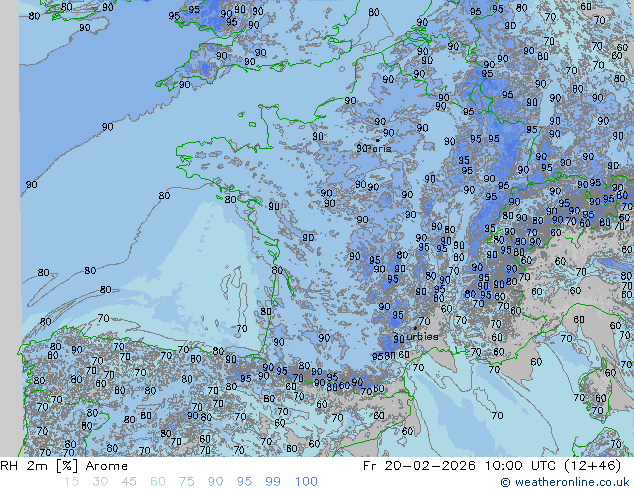Click the "RH 2m [%]" map title
Screen dimensions: 634x490
click(x=39, y=466)
